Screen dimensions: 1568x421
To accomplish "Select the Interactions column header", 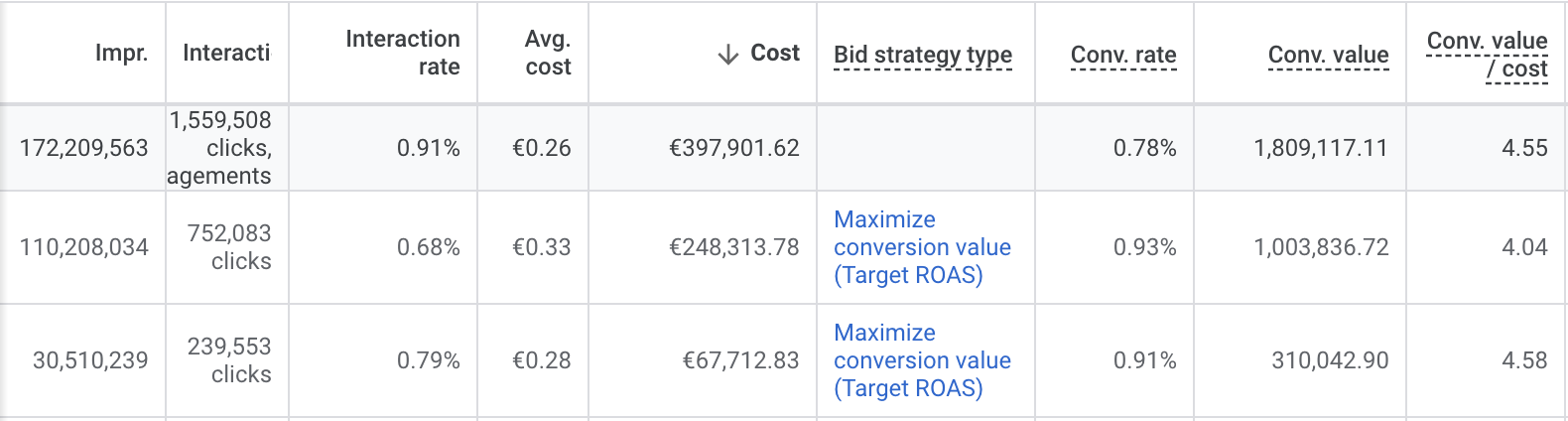I will tap(226, 53).
